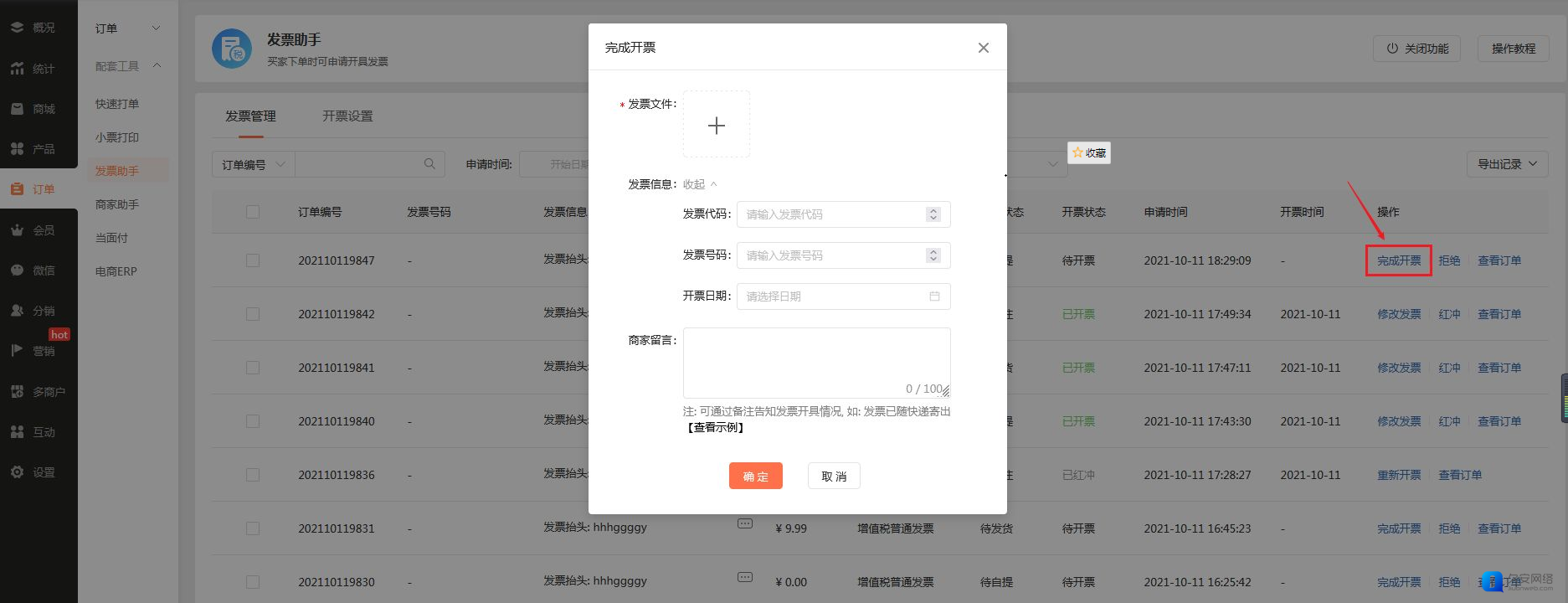
Task: Click the 收藏 star bookmark
Action: click(1088, 152)
